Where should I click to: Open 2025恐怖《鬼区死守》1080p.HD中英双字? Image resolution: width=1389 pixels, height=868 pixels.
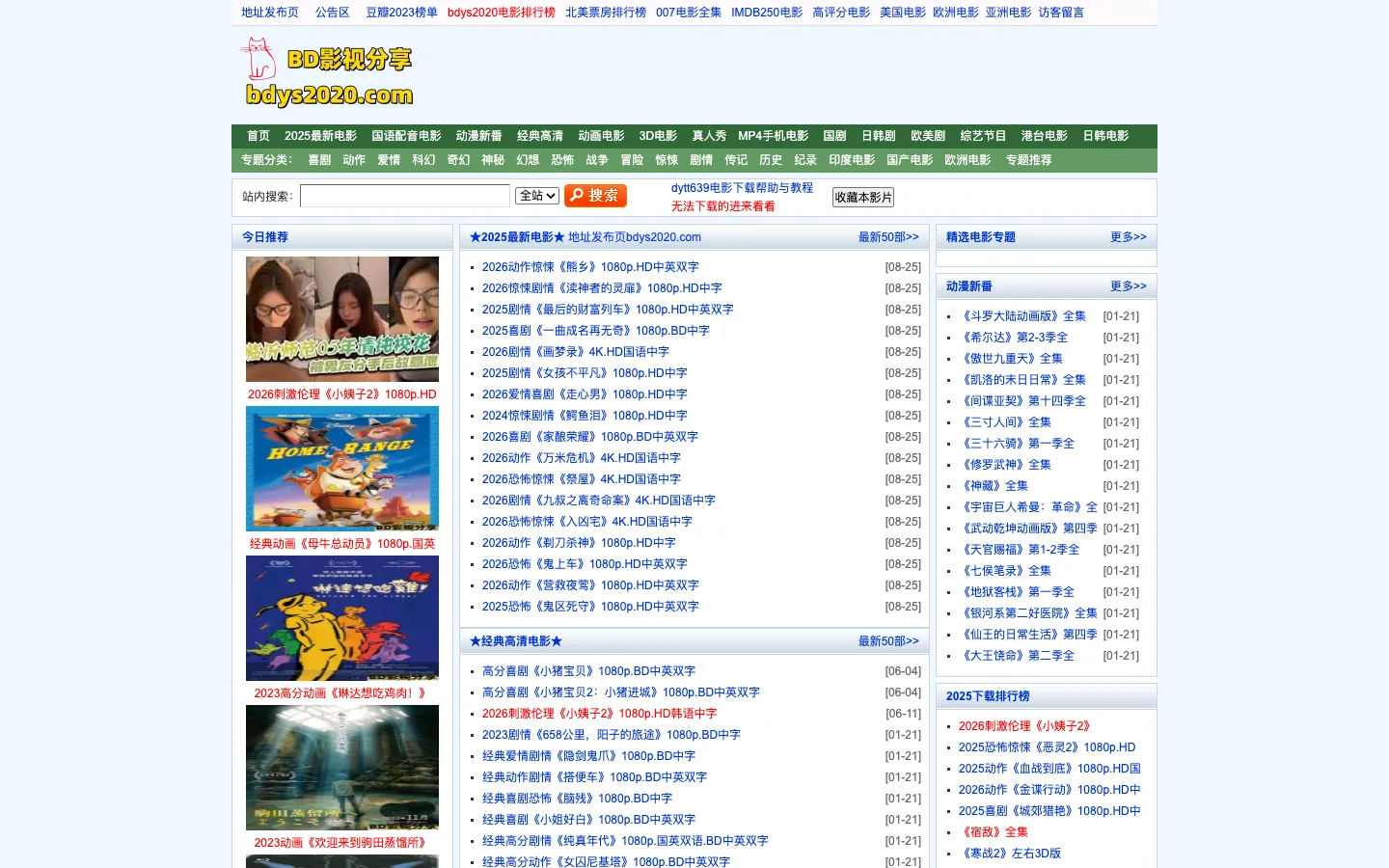click(590, 607)
